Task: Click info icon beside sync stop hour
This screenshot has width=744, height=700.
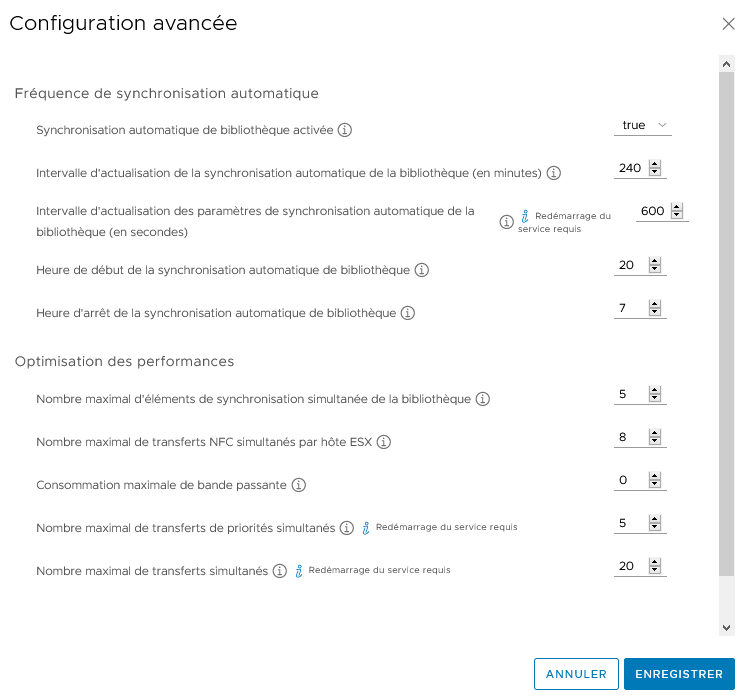Action: tap(408, 313)
